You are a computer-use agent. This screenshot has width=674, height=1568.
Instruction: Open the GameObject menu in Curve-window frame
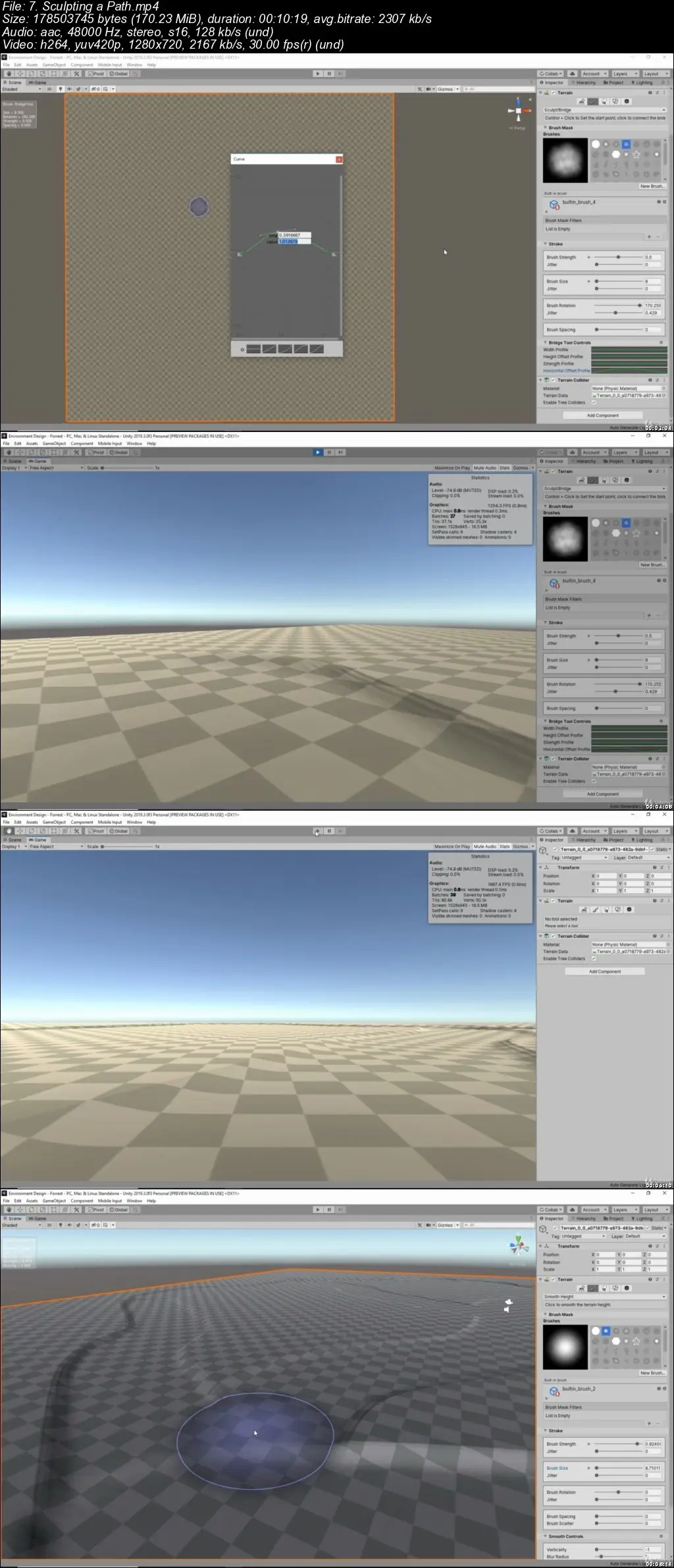pyautogui.click(x=54, y=65)
